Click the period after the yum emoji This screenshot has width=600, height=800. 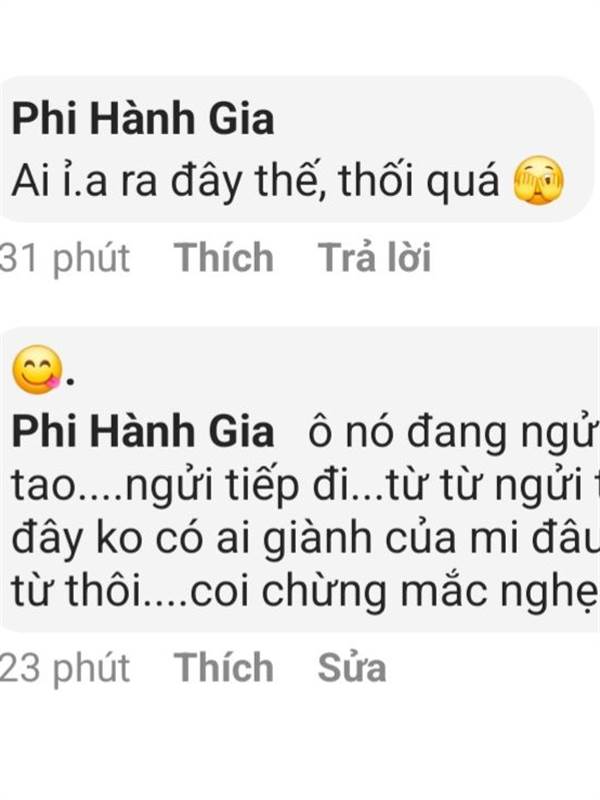(71, 383)
